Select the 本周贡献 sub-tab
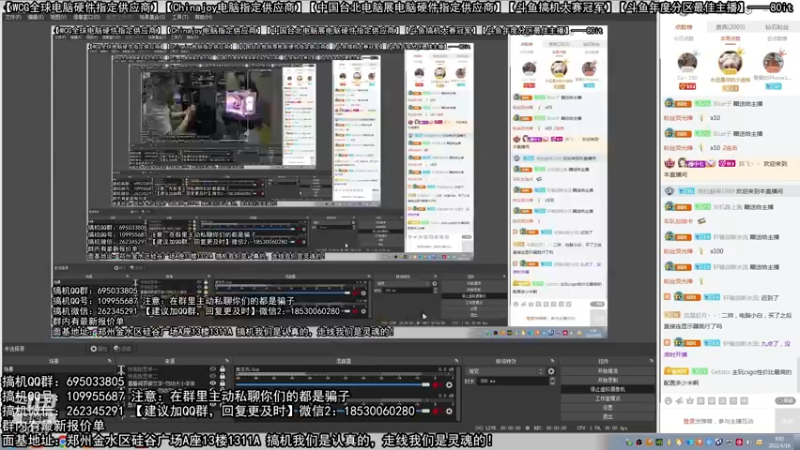This screenshot has width=800, height=450. (x=730, y=39)
